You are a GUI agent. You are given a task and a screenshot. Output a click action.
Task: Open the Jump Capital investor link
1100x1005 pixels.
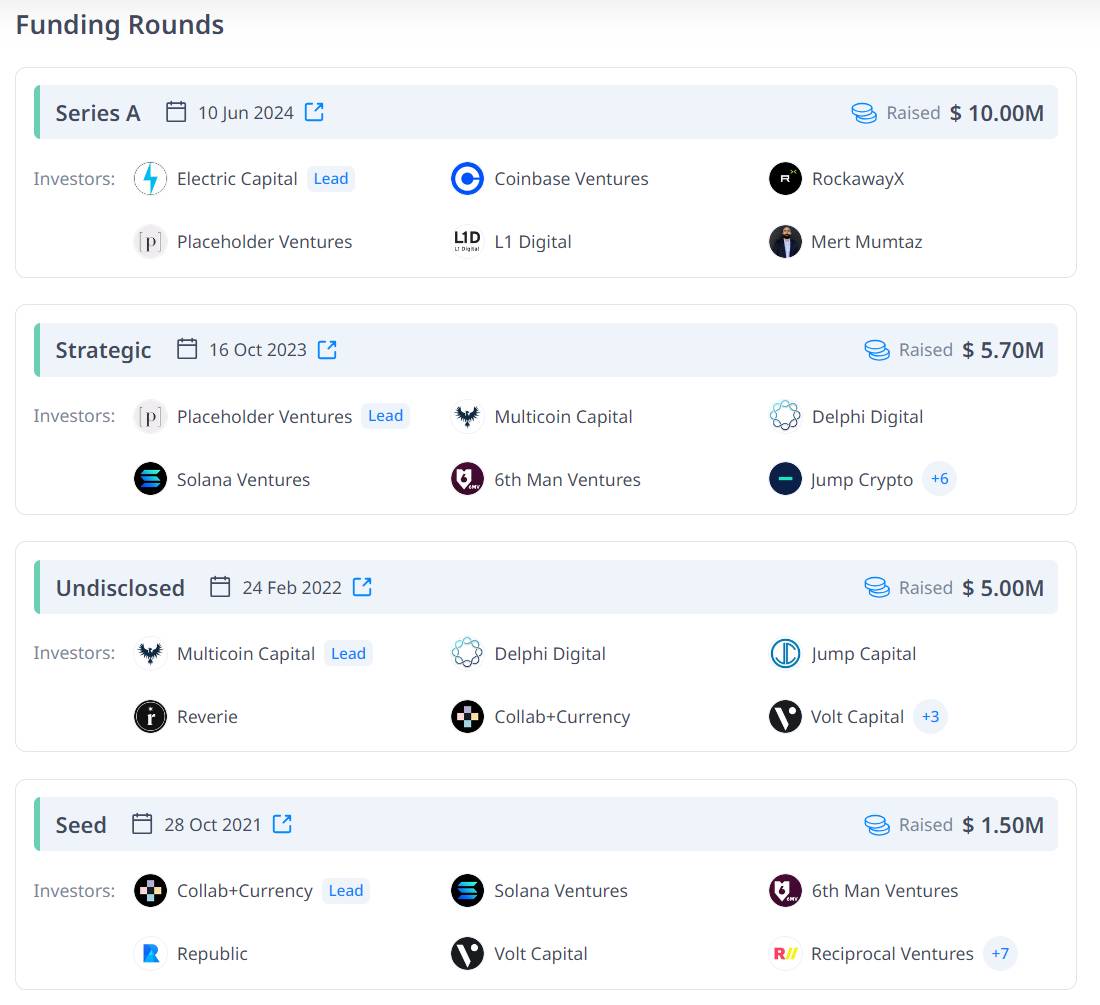864,654
